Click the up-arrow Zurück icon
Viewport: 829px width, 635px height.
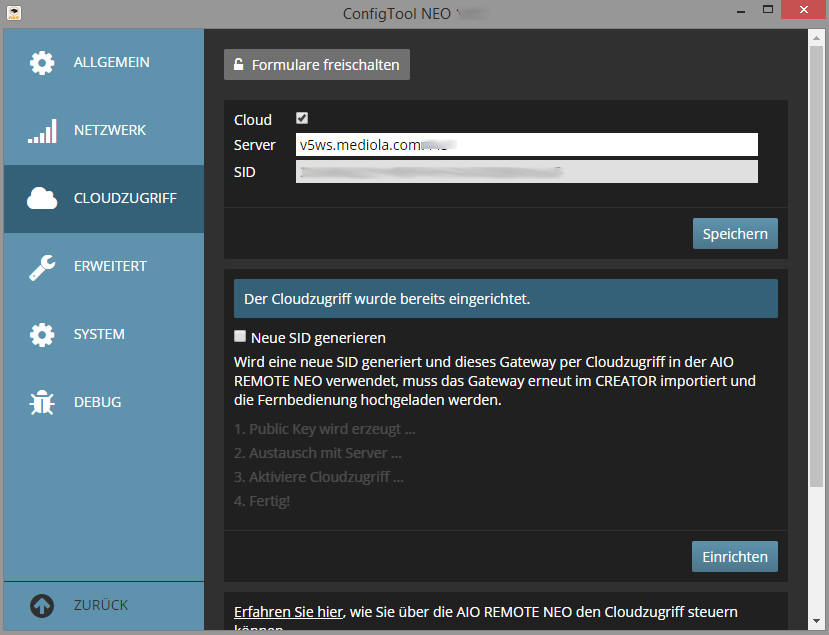[x=42, y=606]
